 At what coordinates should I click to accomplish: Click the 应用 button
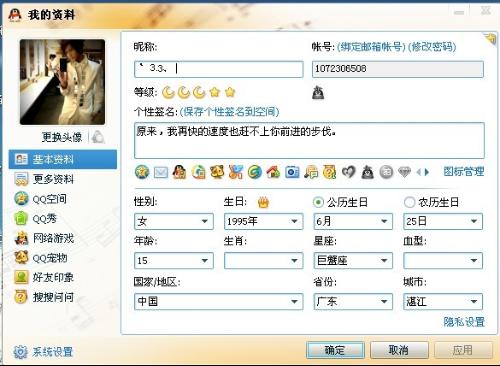pyautogui.click(x=463, y=350)
